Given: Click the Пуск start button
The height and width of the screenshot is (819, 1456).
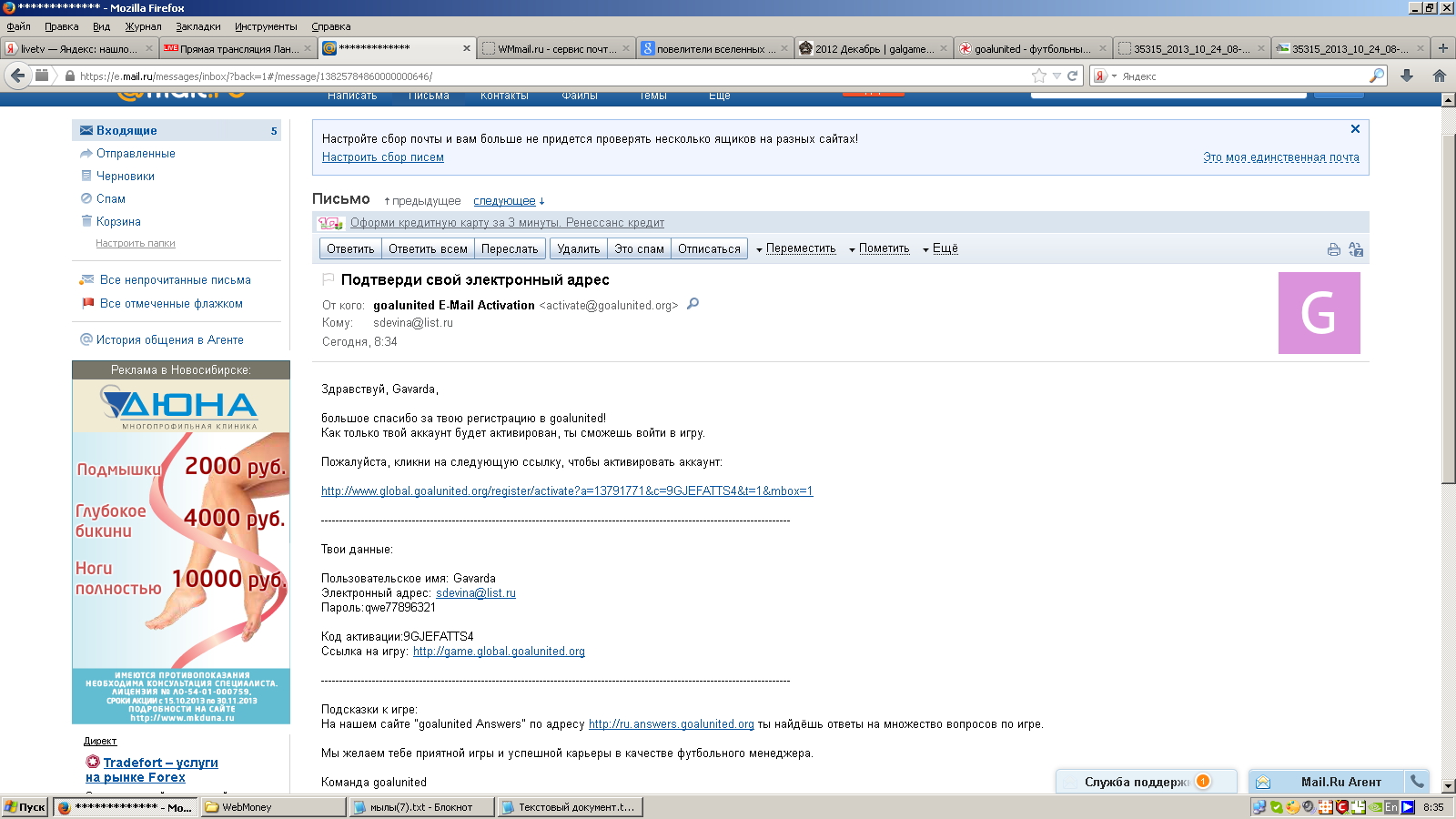Looking at the screenshot, I should click(25, 807).
